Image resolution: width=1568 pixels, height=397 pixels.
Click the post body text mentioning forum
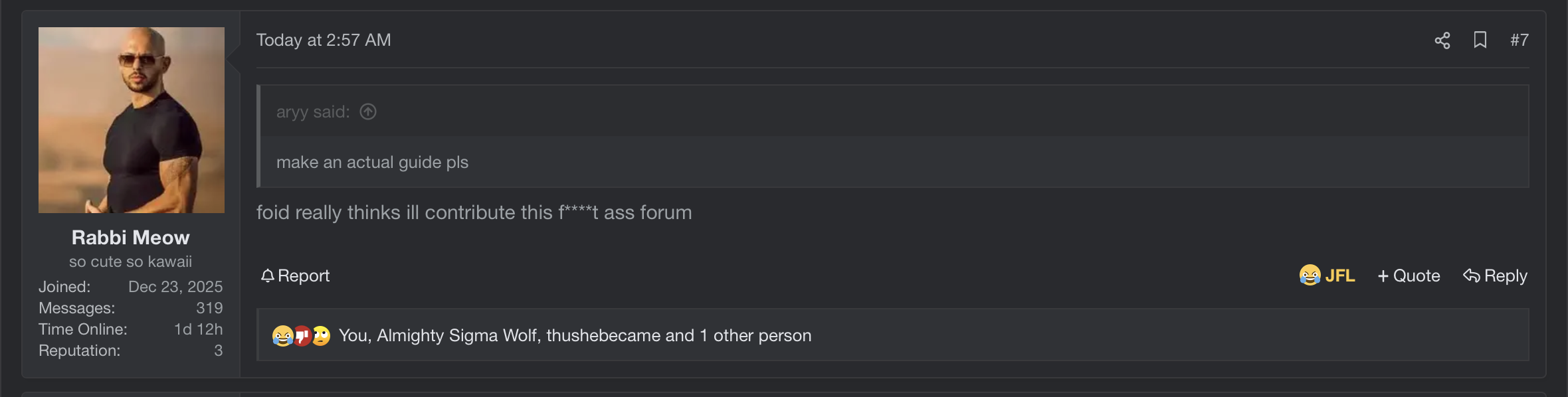pos(474,212)
